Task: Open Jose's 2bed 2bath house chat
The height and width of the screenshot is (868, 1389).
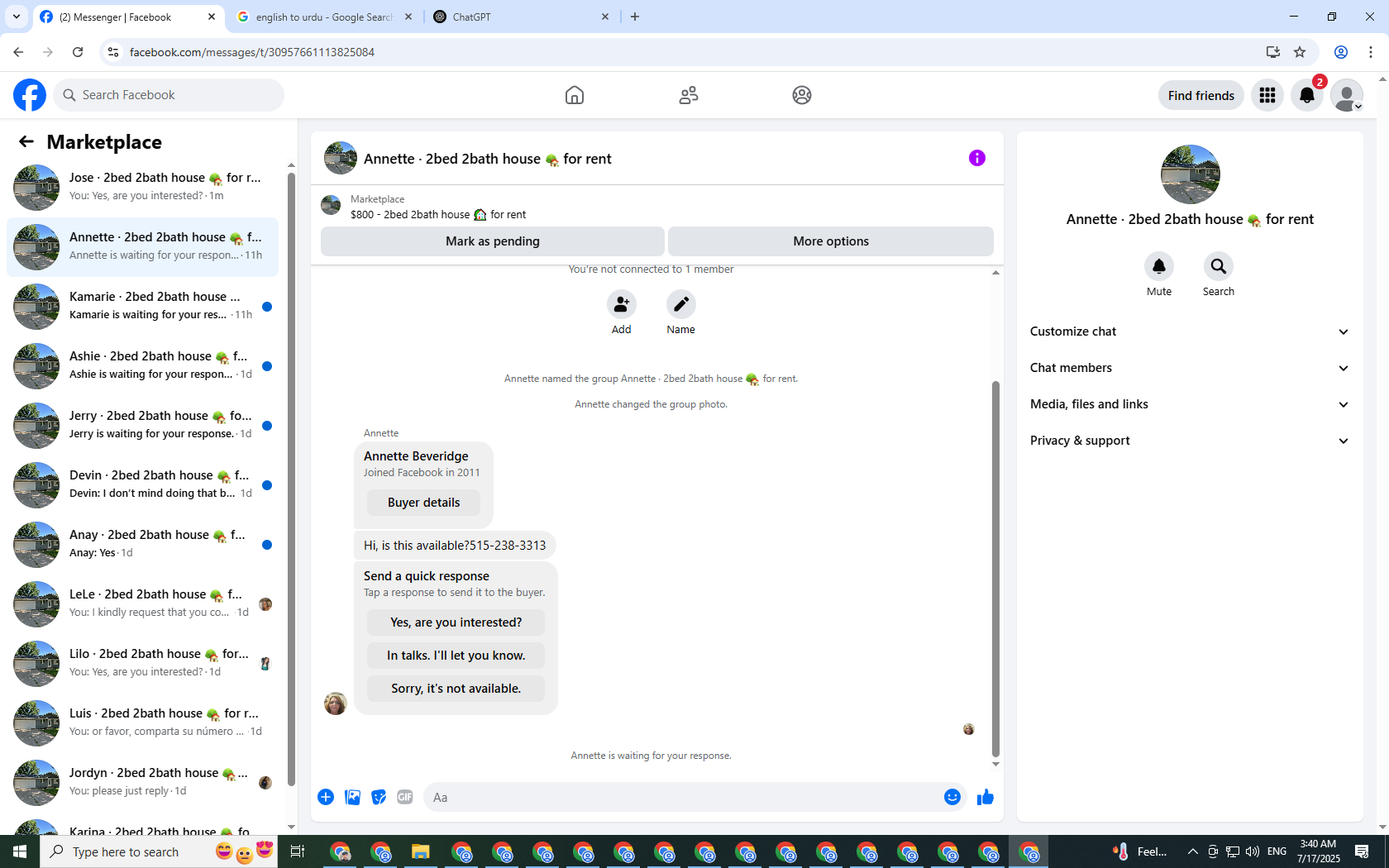Action: 142,187
